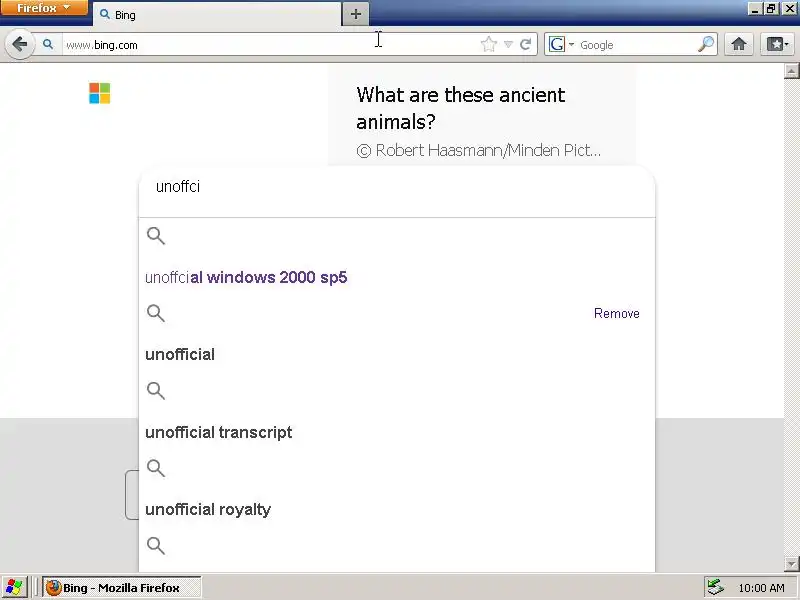Open the bookmarks menu button
Image resolution: width=800 pixels, height=600 pixels.
tap(778, 45)
